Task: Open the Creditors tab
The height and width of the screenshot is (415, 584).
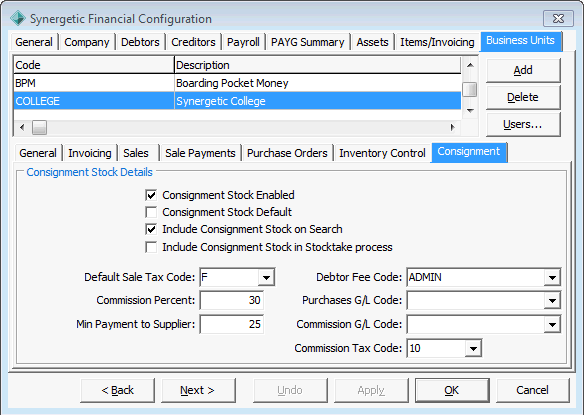Action: [193, 42]
